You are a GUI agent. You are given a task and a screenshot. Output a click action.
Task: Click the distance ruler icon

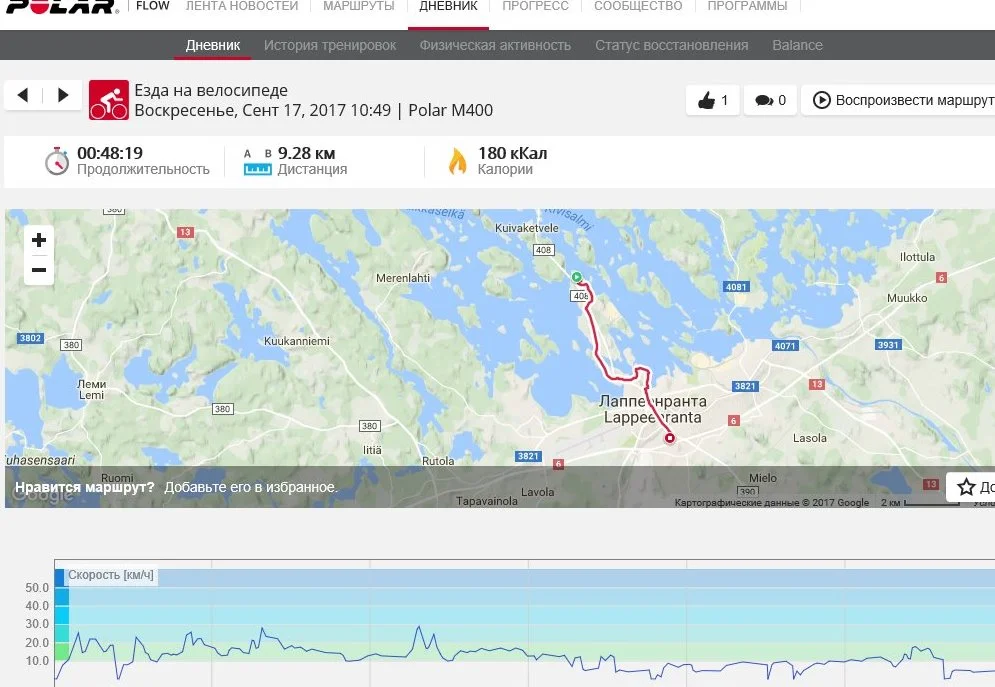(x=258, y=169)
